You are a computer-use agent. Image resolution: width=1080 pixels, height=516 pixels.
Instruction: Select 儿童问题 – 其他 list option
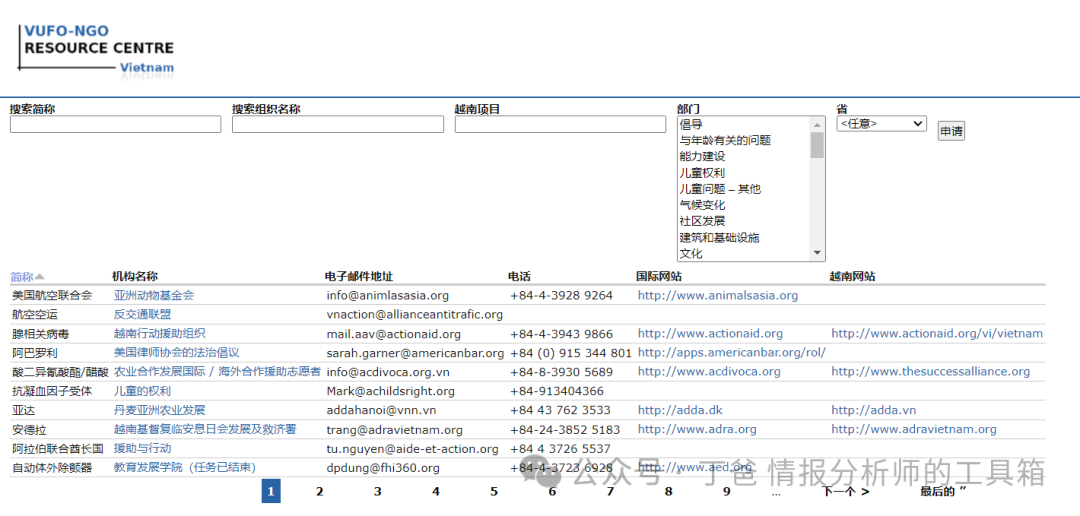click(720, 189)
